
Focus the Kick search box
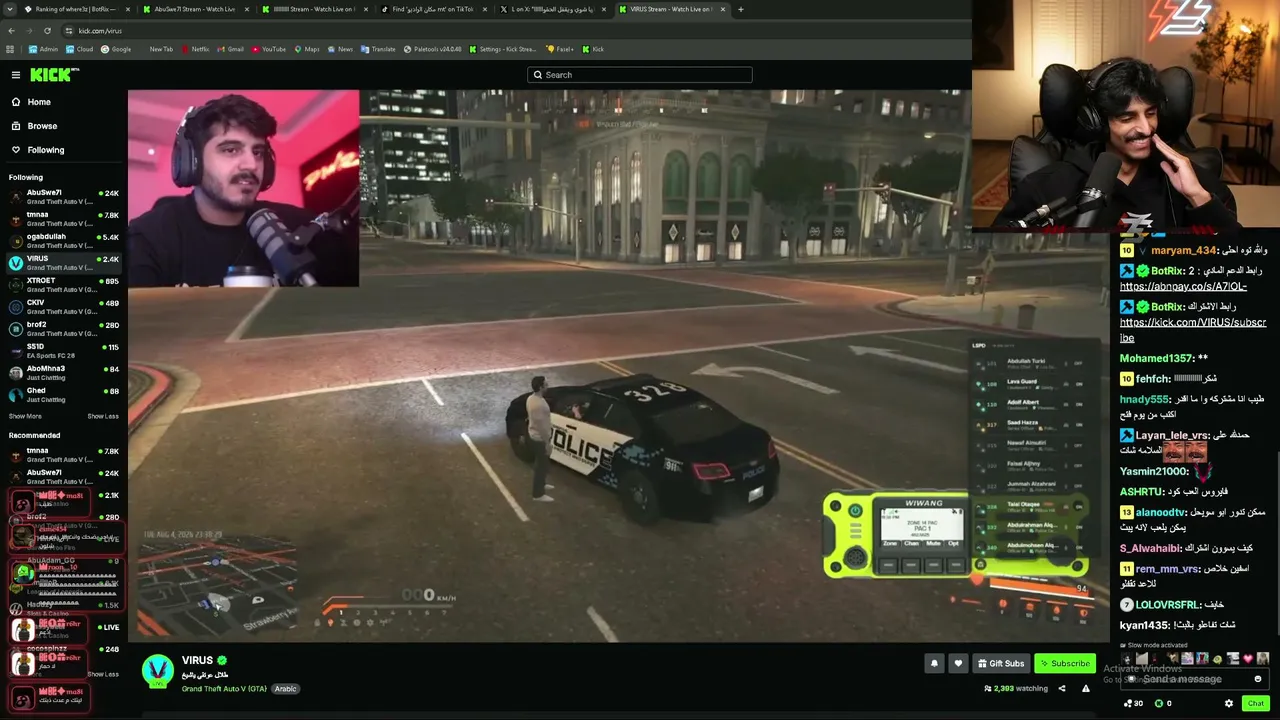640,75
